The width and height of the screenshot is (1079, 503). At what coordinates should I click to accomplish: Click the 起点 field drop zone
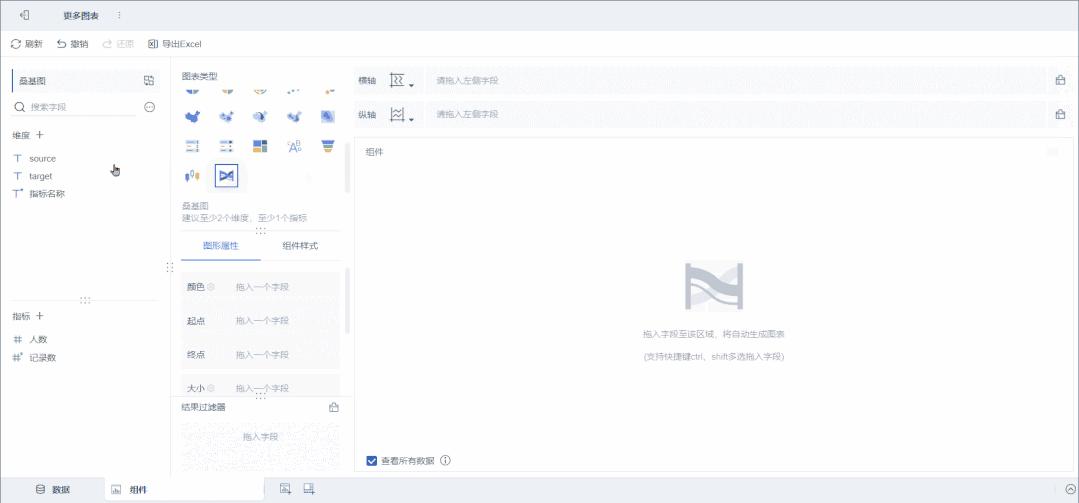pos(286,321)
